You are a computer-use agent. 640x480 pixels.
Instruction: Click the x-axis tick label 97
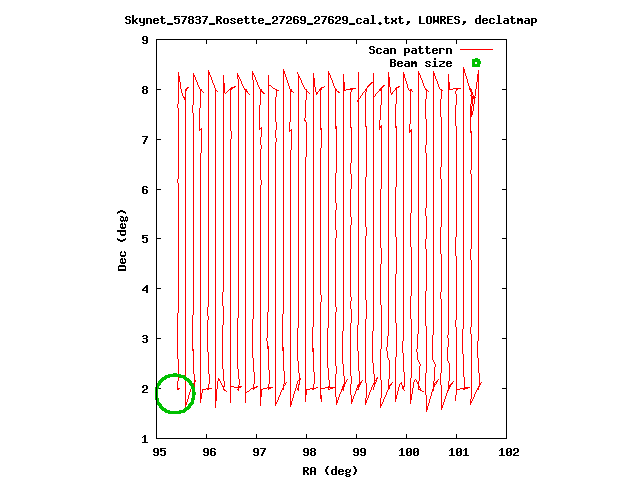pos(259,452)
